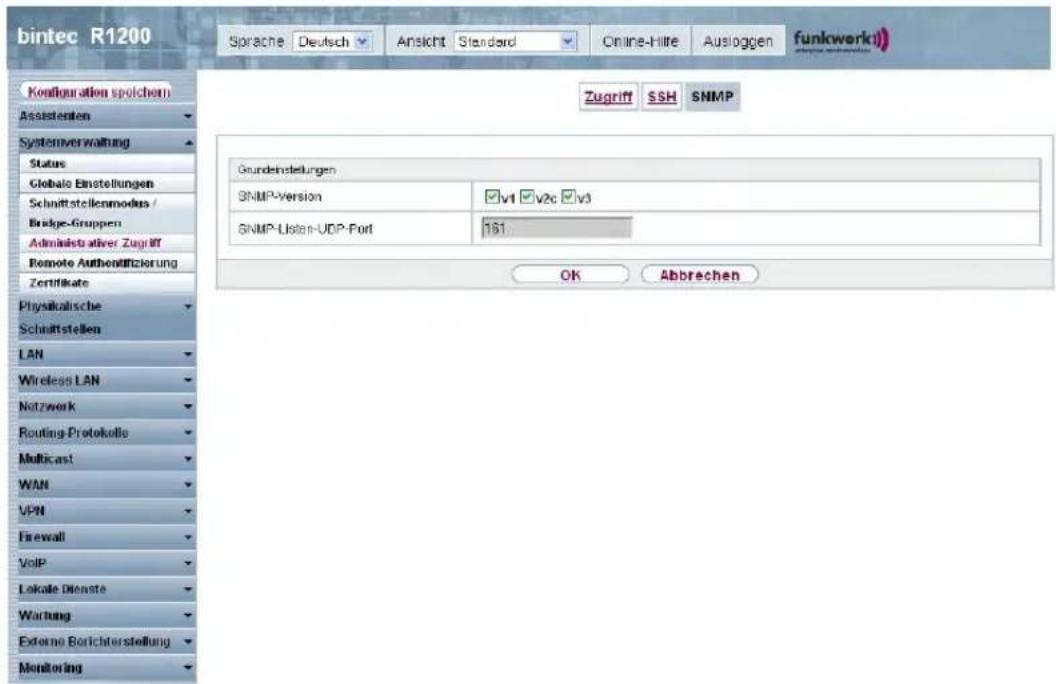Open the Ansicht view dropdown
1056x684 pixels.
coord(515,42)
